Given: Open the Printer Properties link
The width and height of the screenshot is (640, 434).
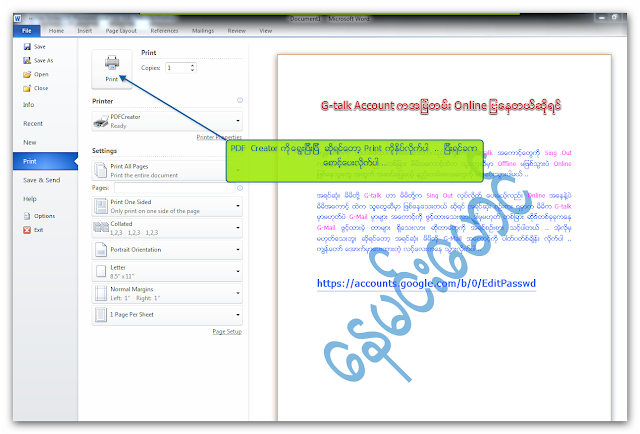Looking at the screenshot, I should tap(219, 137).
